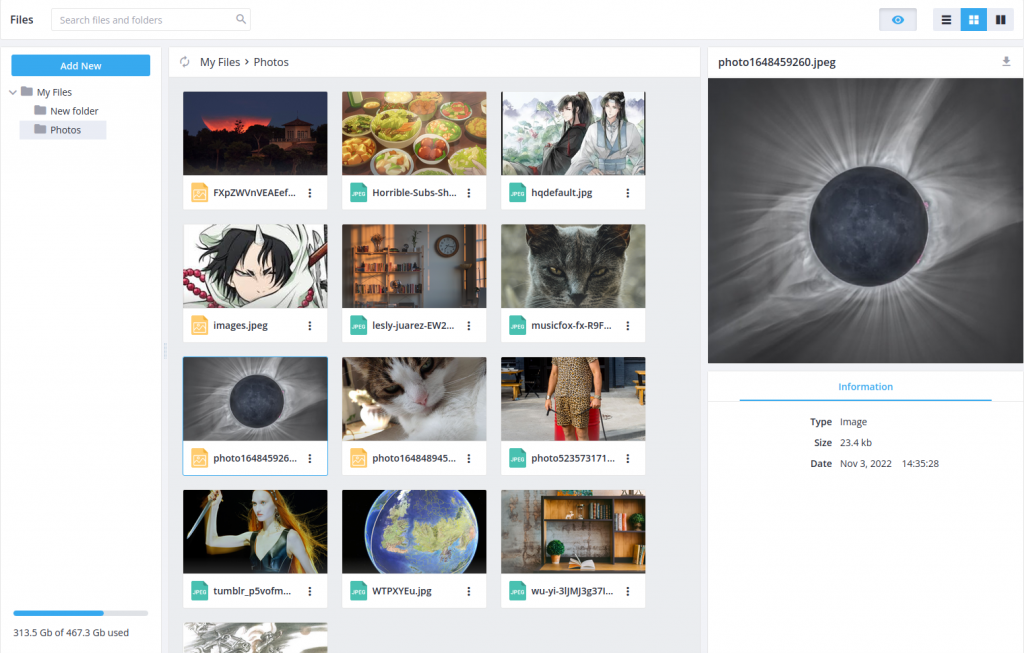The height and width of the screenshot is (653, 1024).
Task: Refresh the Photos folder listing
Action: coord(184,61)
